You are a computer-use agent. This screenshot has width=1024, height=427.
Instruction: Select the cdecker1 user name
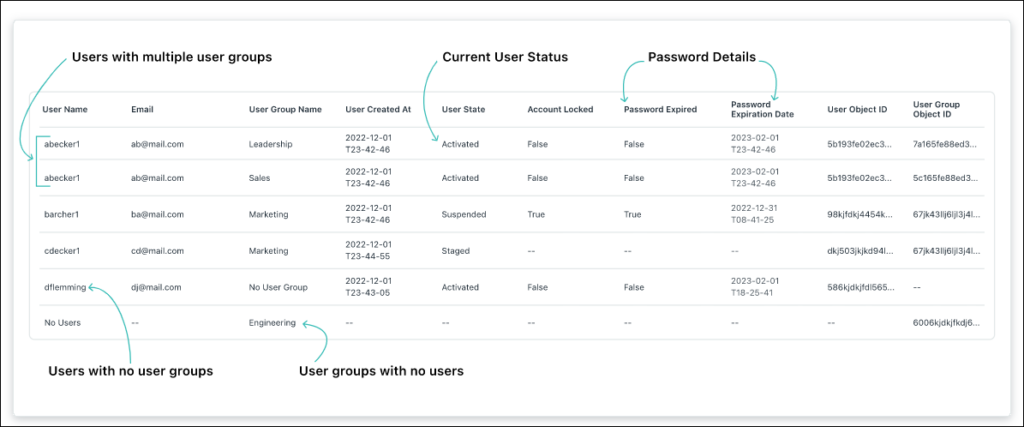pyautogui.click(x=63, y=250)
